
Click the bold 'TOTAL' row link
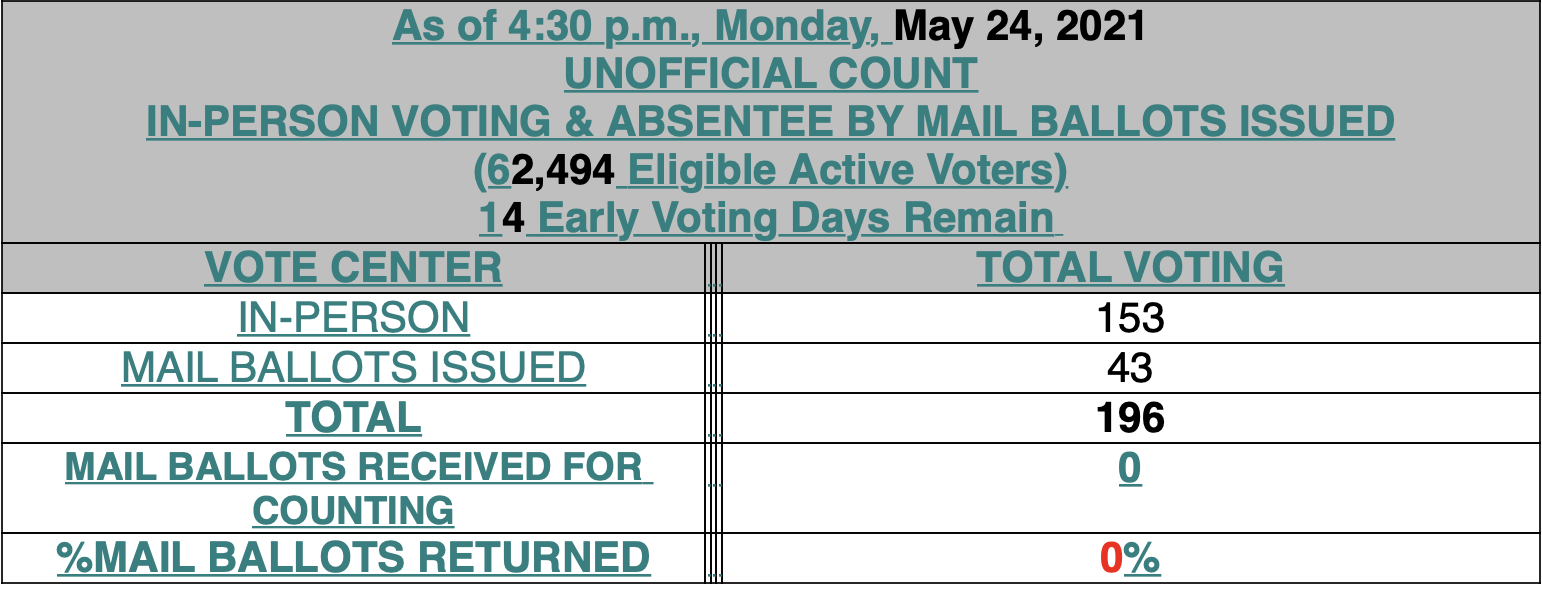click(x=353, y=417)
